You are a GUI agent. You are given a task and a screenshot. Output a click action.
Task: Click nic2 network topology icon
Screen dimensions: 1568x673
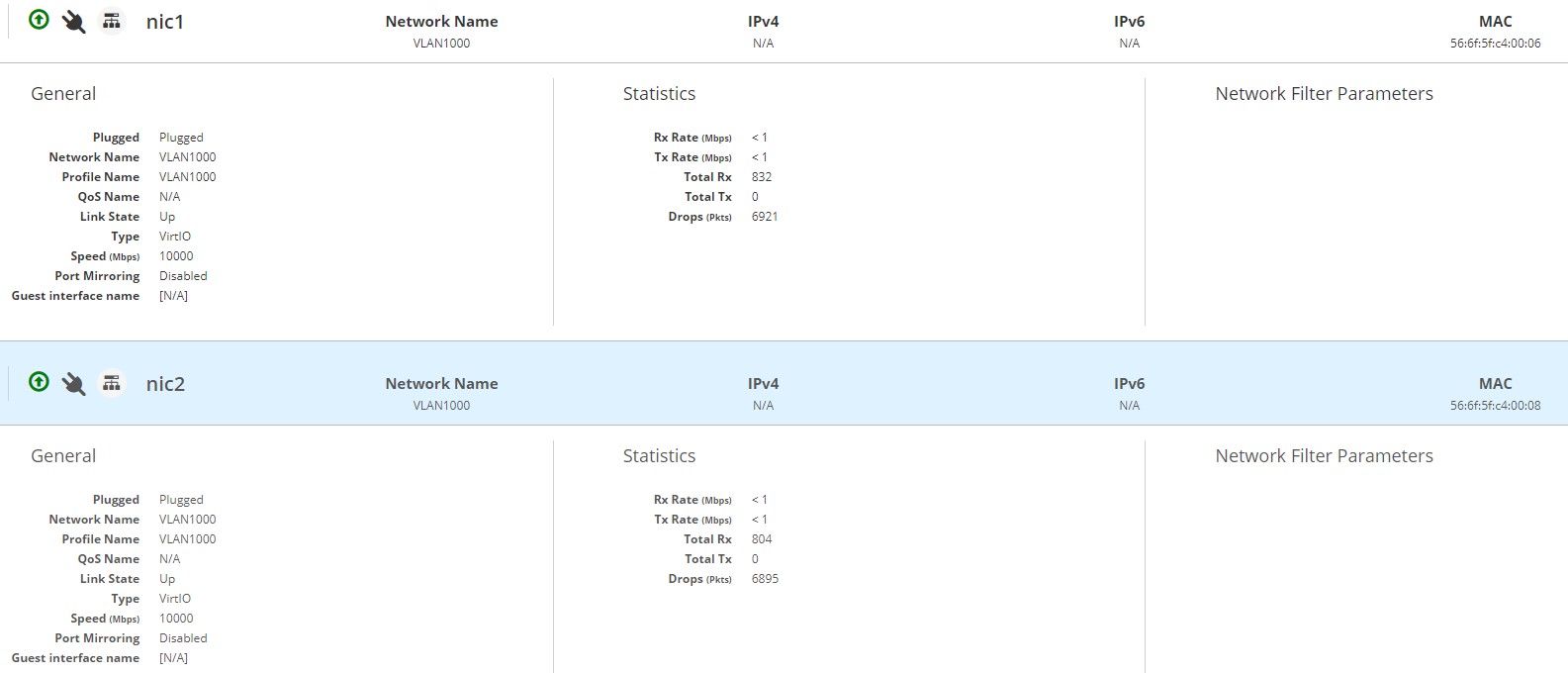pyautogui.click(x=112, y=384)
